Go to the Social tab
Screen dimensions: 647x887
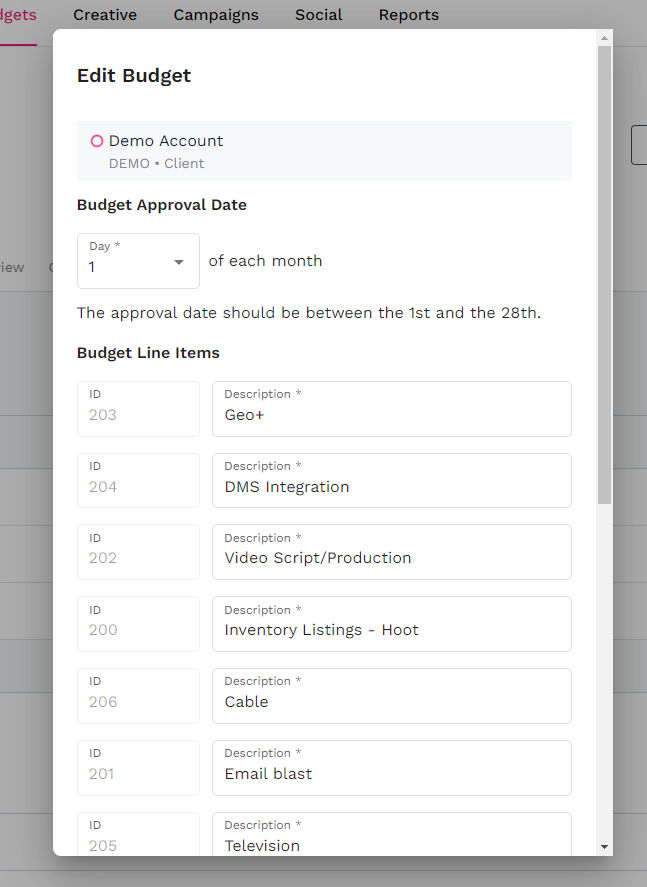(318, 15)
